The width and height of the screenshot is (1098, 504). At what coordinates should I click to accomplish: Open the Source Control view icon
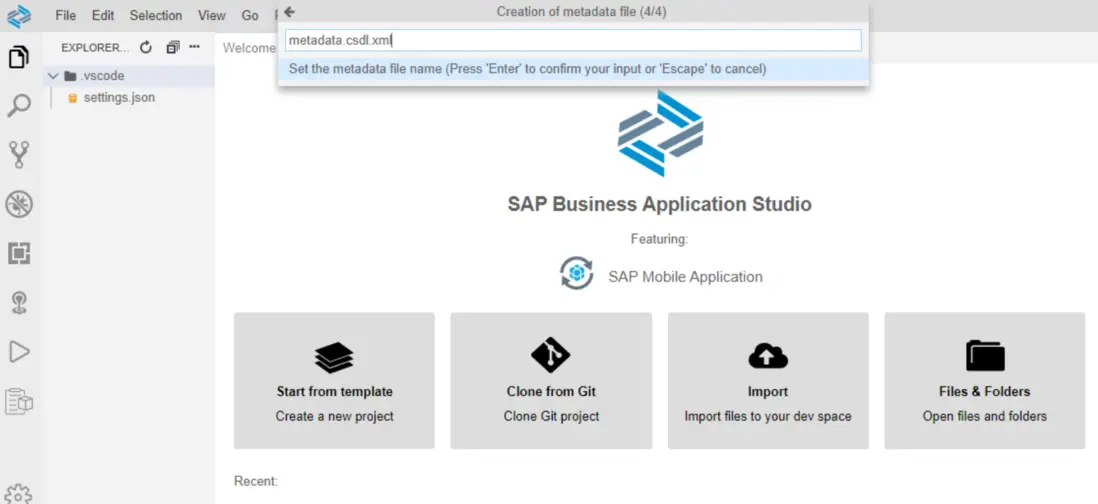point(19,154)
